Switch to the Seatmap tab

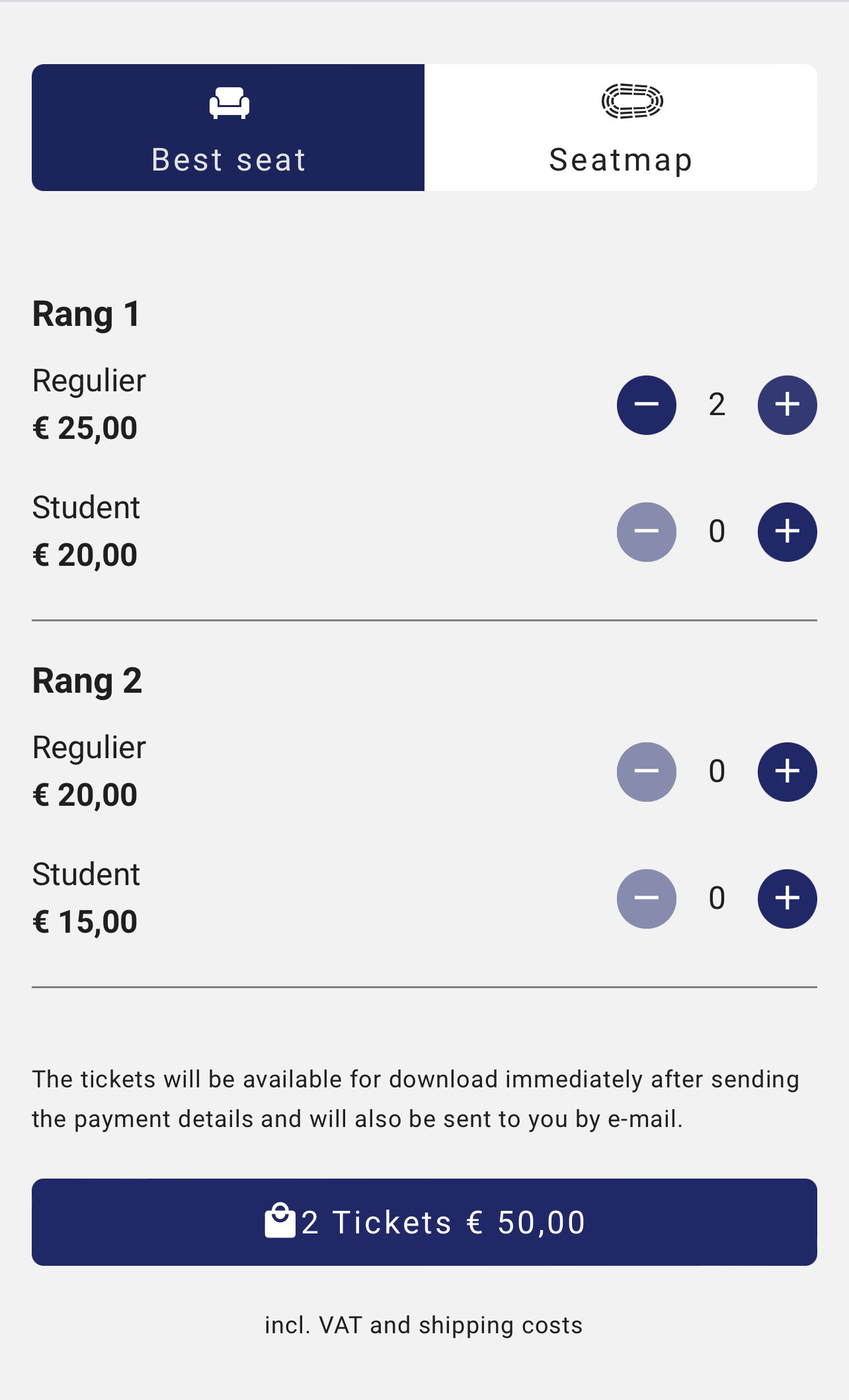[x=620, y=128]
